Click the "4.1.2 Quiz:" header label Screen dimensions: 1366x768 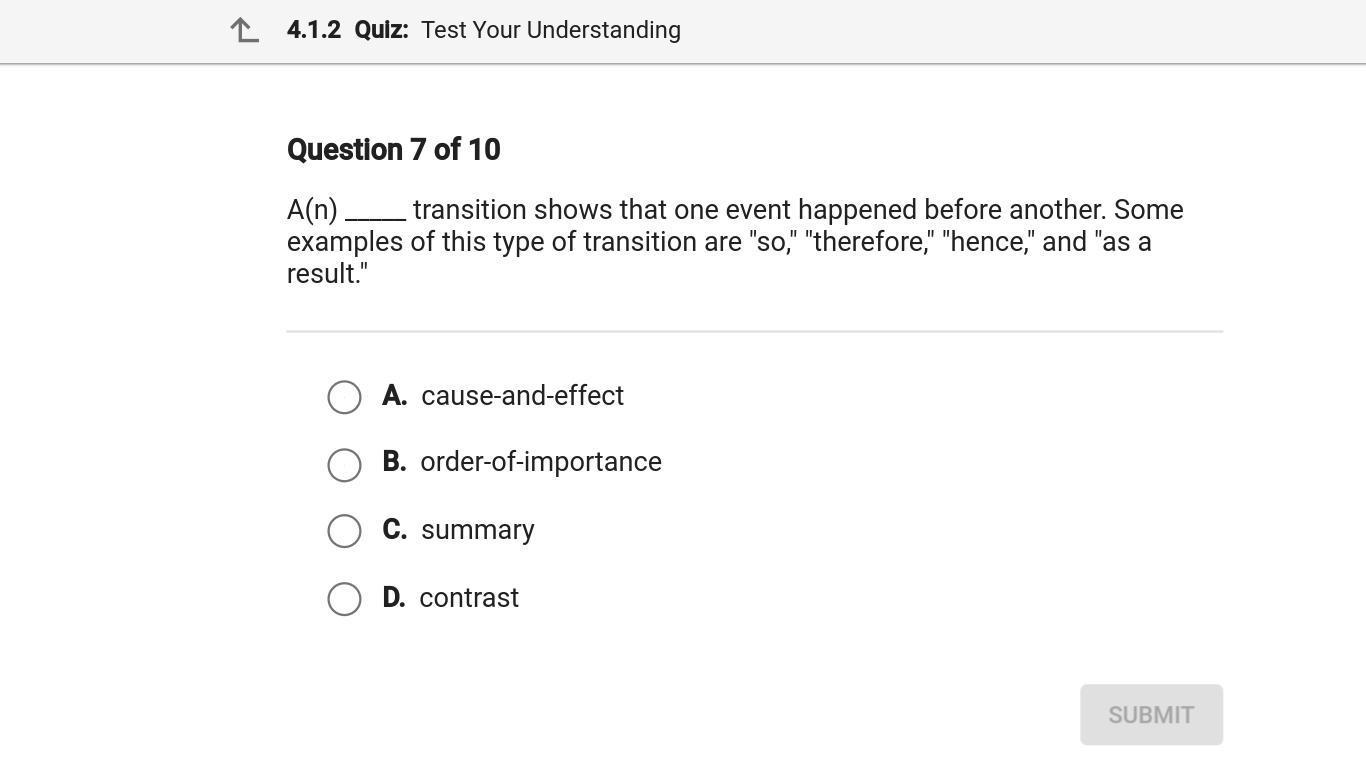click(347, 30)
